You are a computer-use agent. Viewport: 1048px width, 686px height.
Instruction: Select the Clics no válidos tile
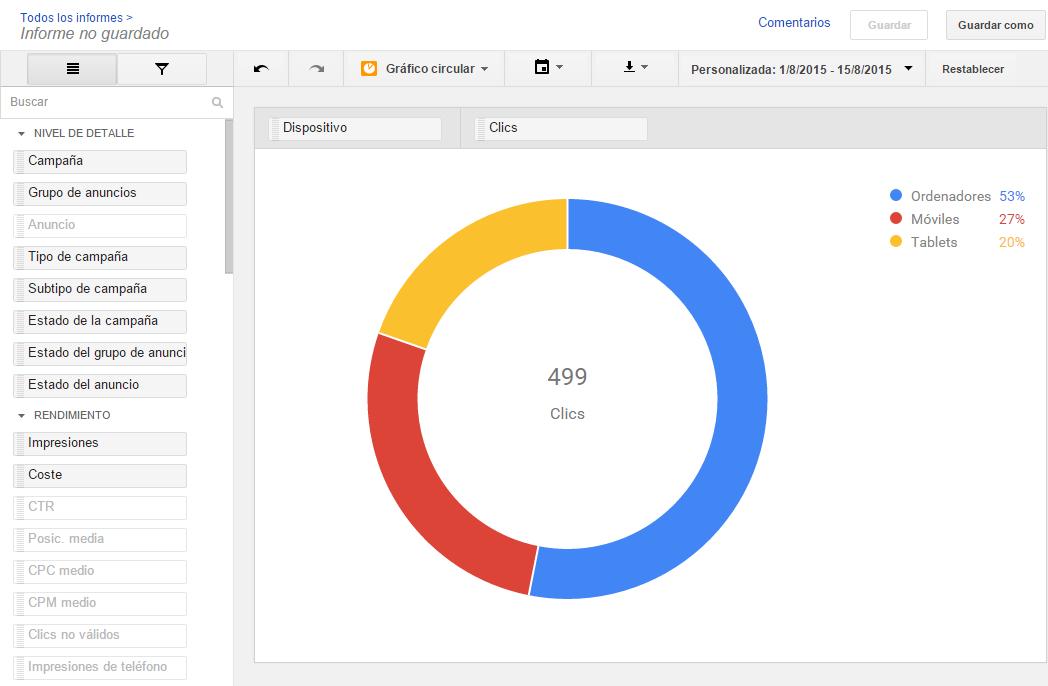tap(100, 636)
